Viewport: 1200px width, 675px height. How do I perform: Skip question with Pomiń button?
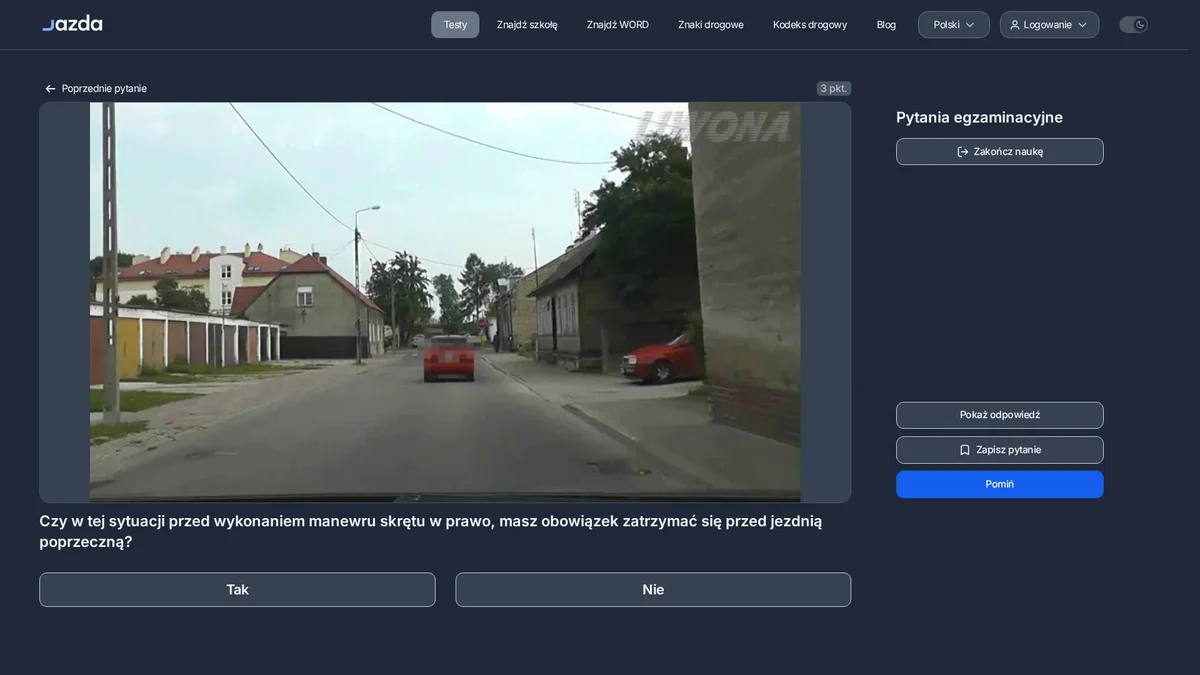coord(1000,484)
